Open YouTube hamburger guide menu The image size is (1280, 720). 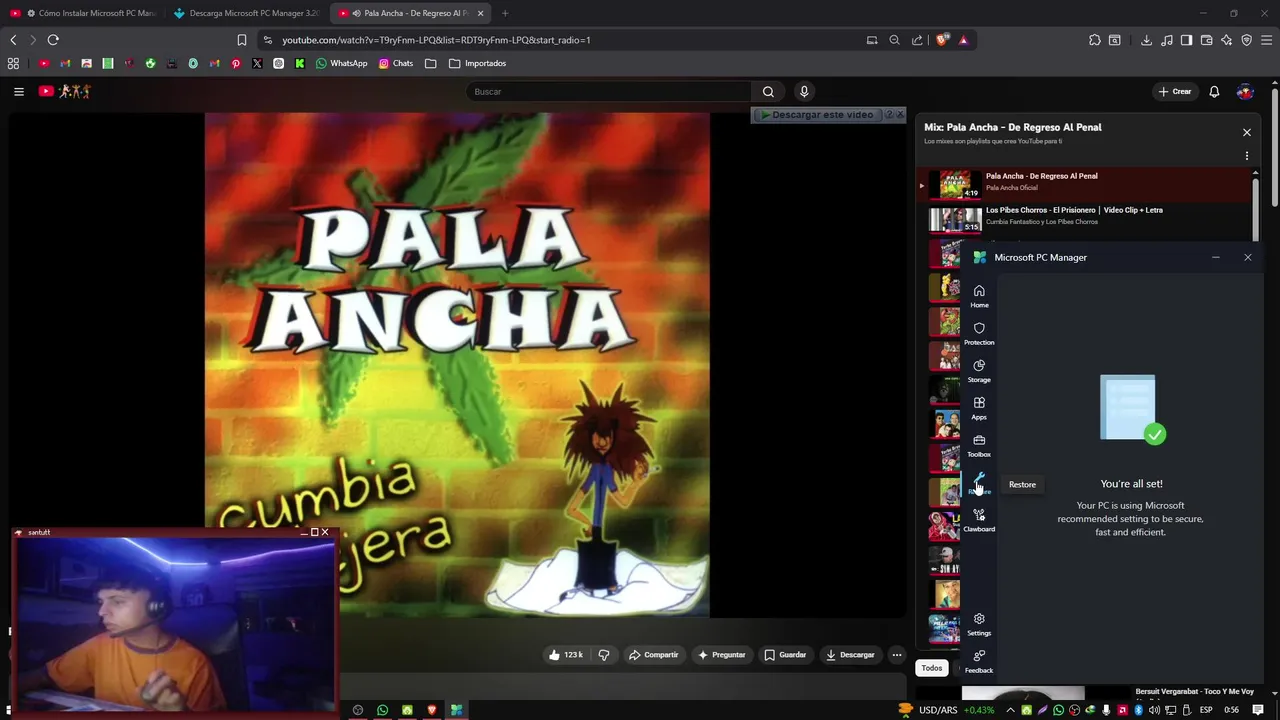click(18, 91)
